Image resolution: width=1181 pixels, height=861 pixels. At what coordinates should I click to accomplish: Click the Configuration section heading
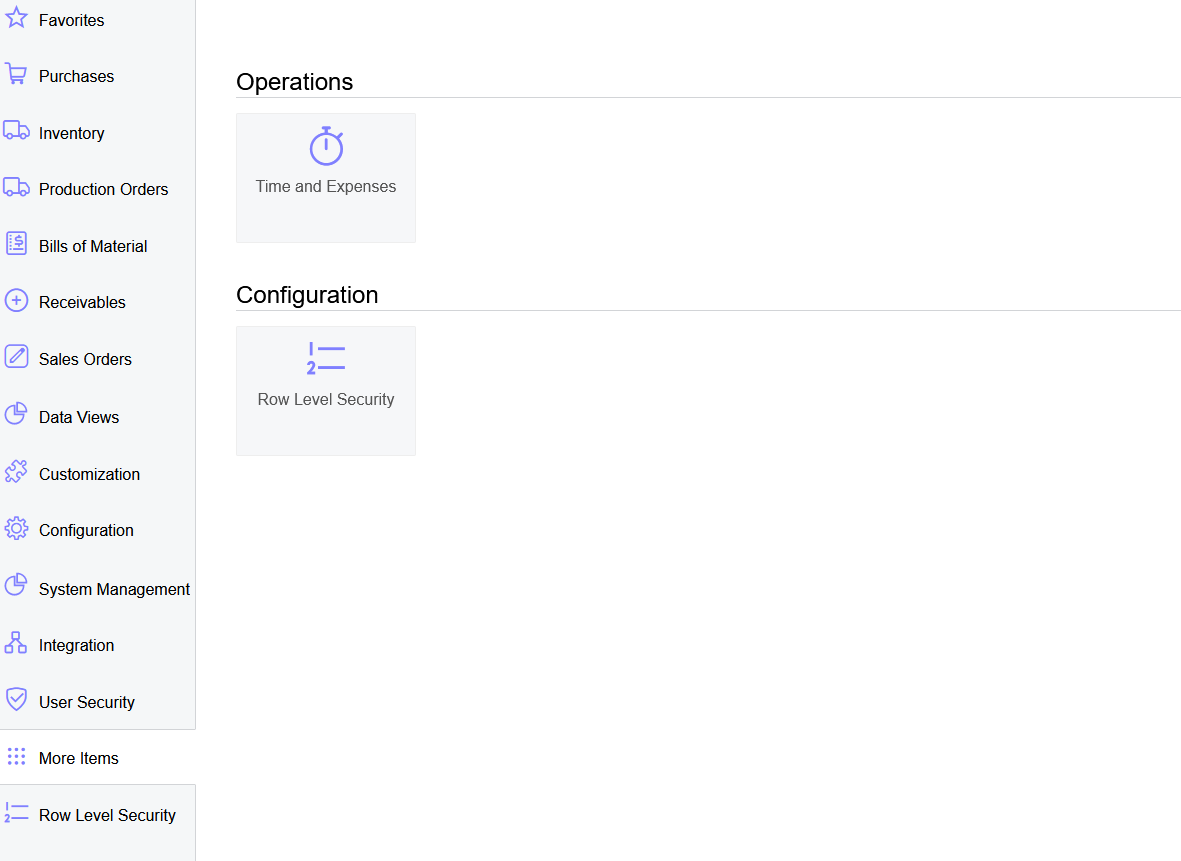click(x=307, y=295)
